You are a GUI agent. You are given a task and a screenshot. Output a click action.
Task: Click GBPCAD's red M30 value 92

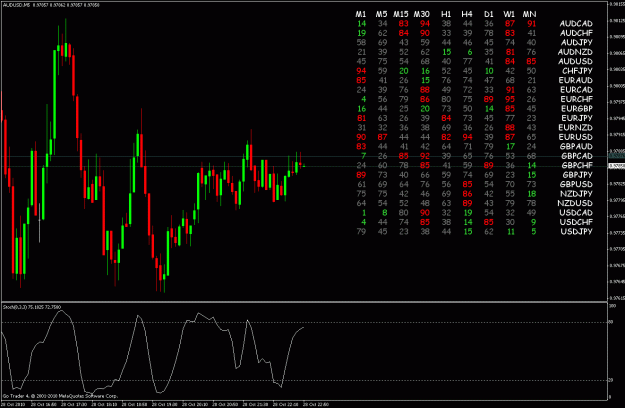pyautogui.click(x=425, y=156)
